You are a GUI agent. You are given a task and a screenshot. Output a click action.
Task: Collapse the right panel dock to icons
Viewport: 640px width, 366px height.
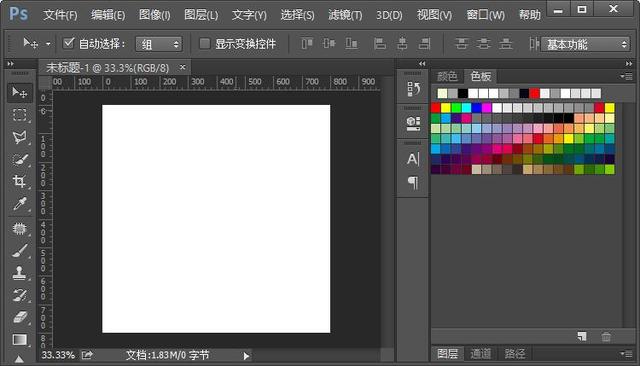629,64
